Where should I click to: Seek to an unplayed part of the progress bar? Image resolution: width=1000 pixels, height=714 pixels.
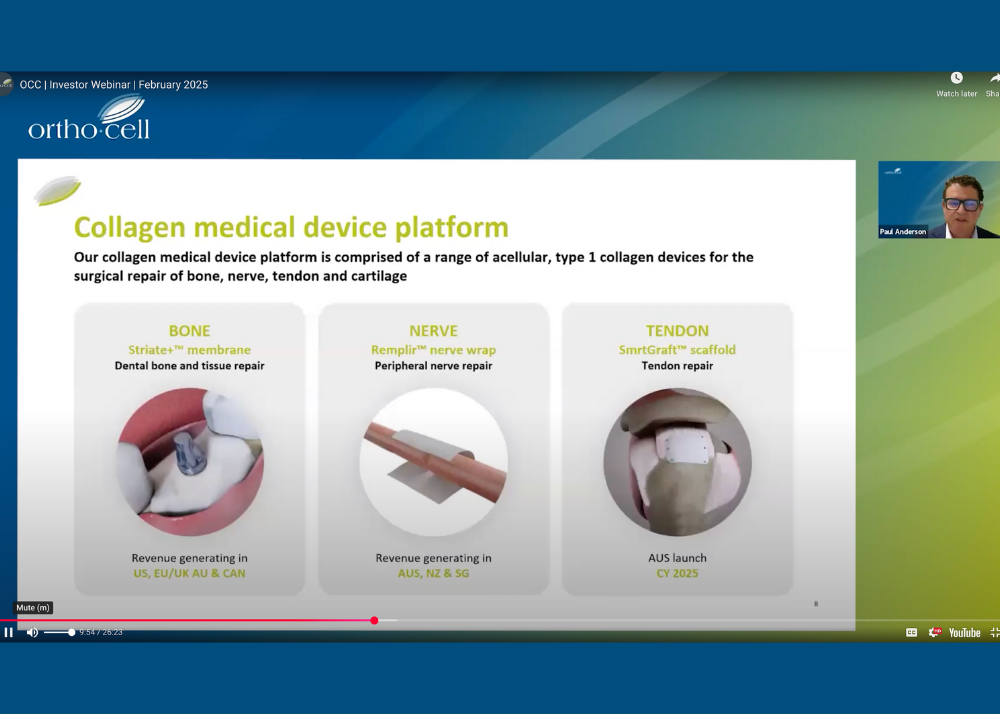click(650, 620)
